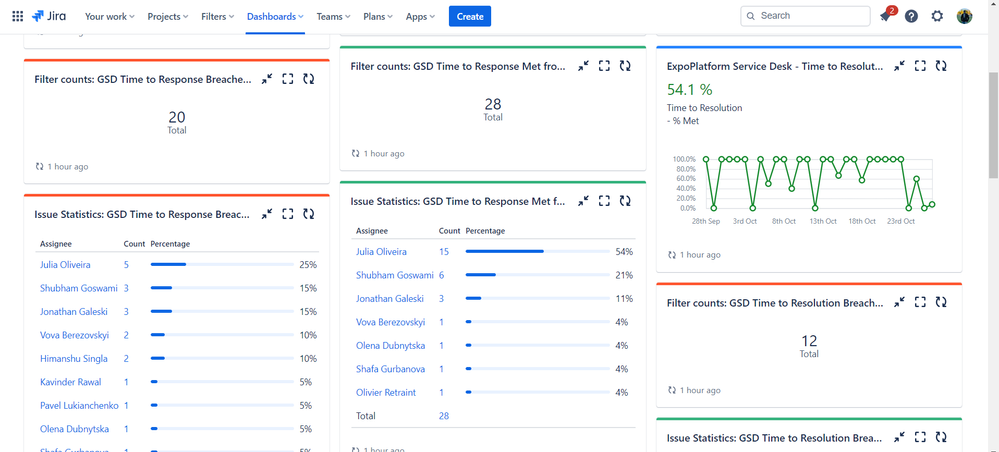Click the Total count 28 link
The width and height of the screenshot is (999, 452).
click(x=444, y=416)
